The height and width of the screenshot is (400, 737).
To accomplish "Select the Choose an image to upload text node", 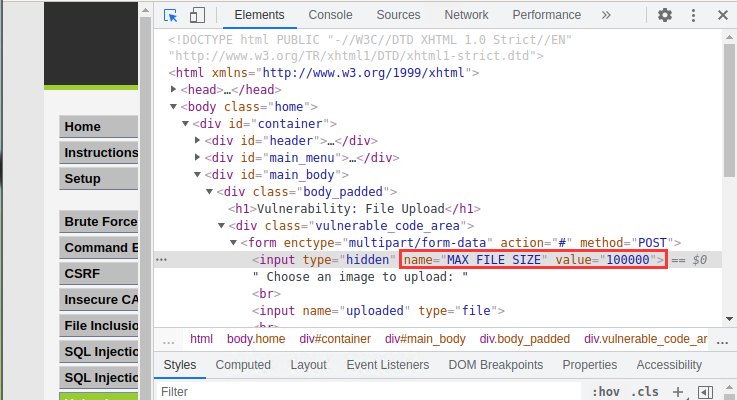I will click(360, 277).
